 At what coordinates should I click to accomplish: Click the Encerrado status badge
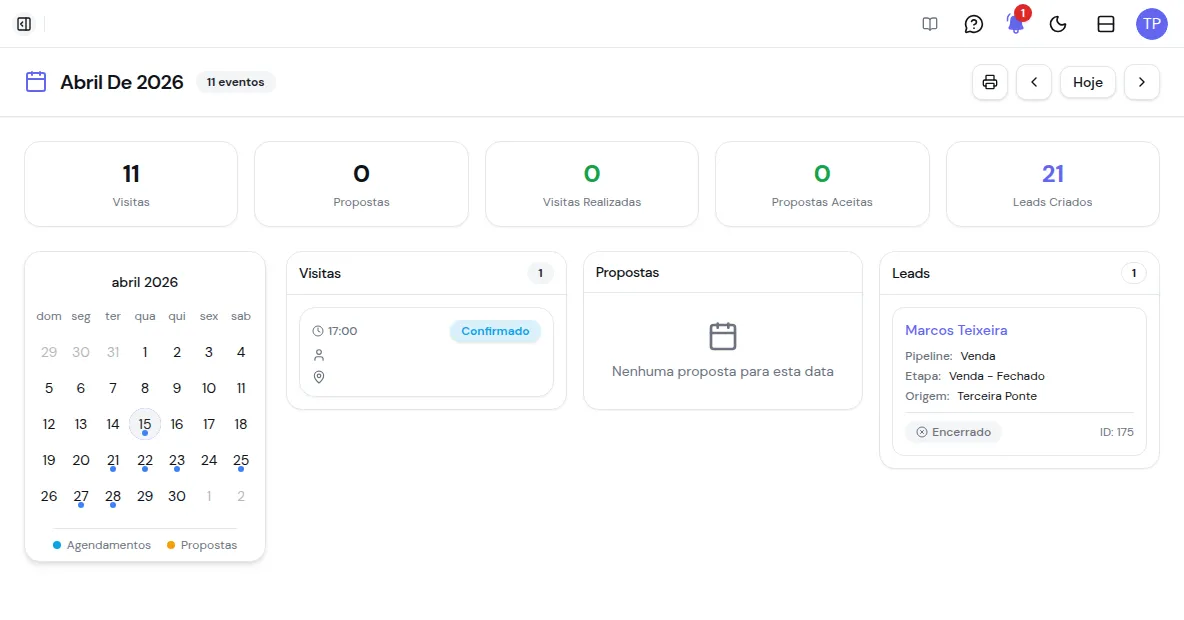coord(953,432)
